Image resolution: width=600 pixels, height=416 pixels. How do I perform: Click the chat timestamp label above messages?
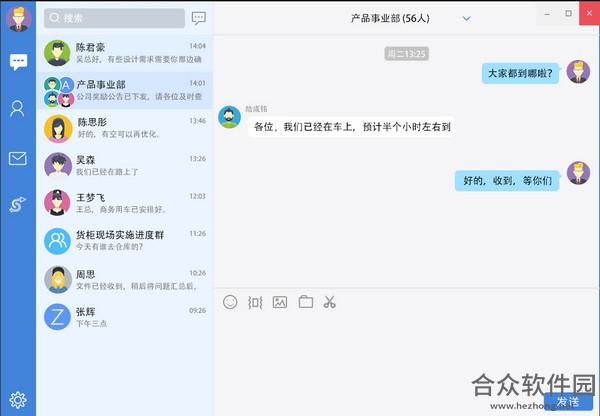pos(406,54)
